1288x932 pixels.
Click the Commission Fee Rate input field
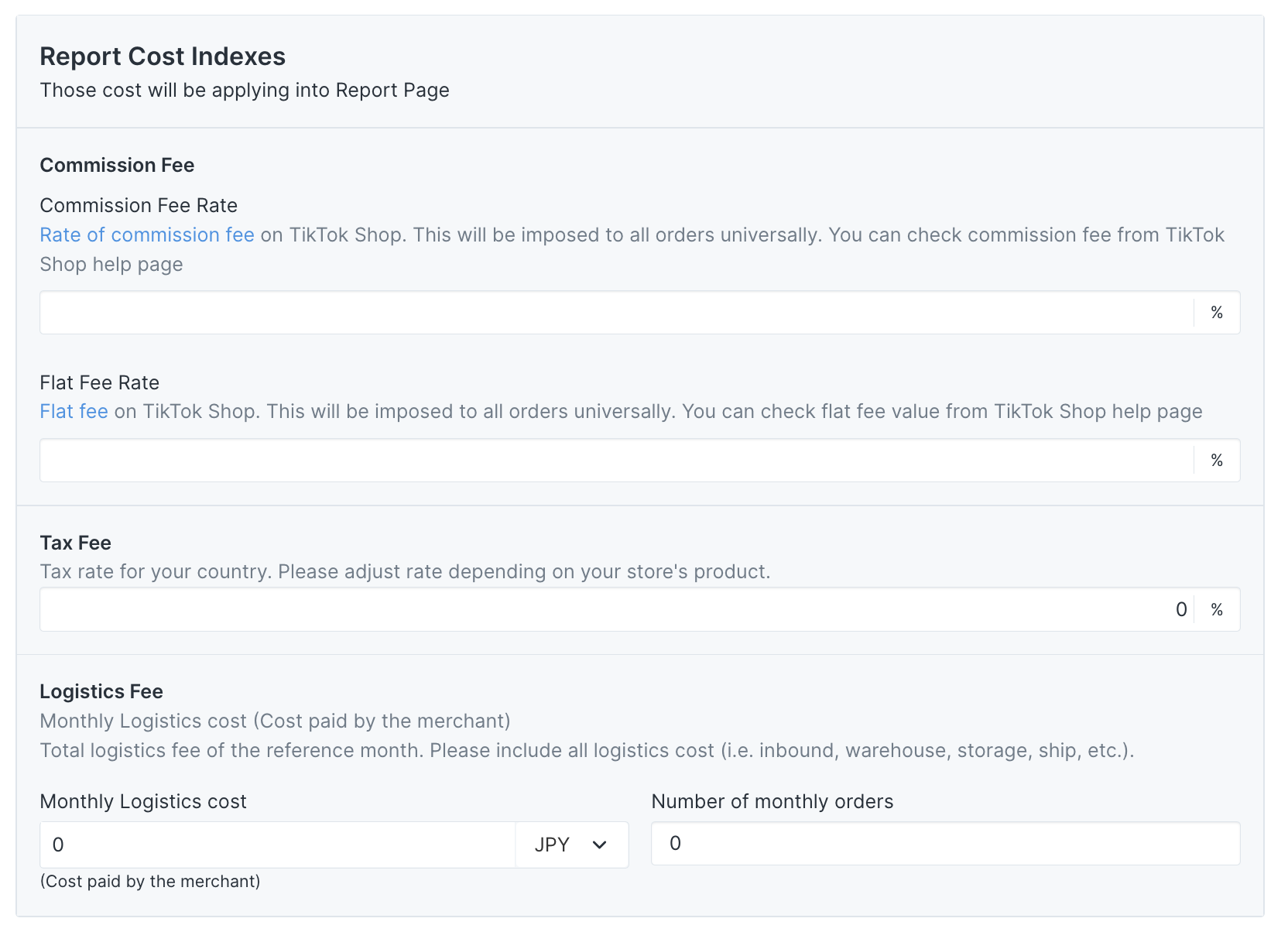616,313
